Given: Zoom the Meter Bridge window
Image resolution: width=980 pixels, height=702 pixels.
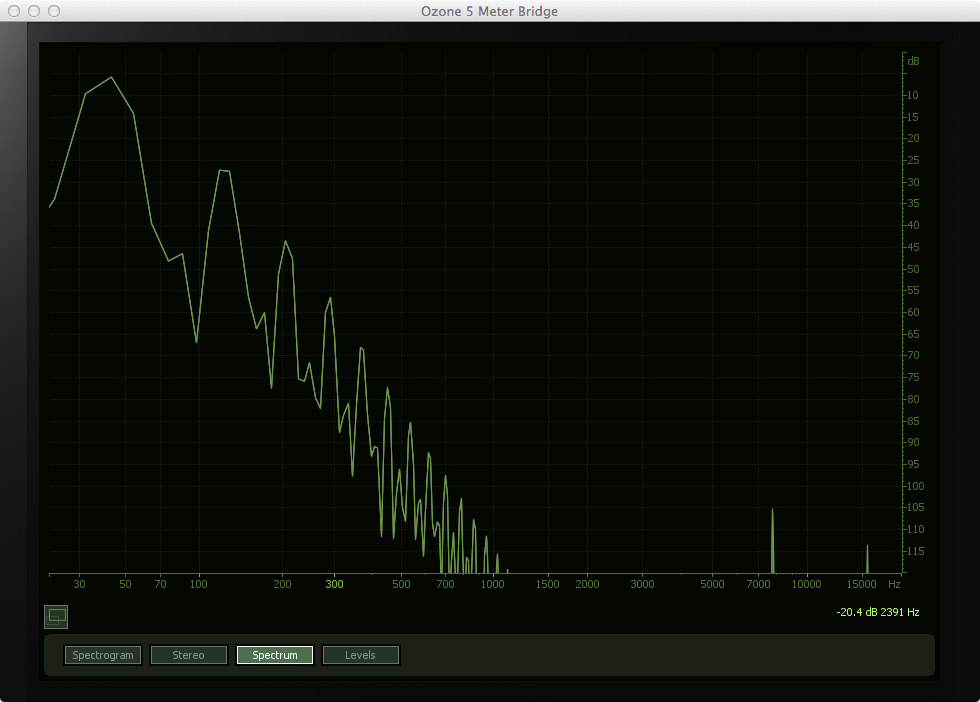Looking at the screenshot, I should pyautogui.click(x=54, y=11).
